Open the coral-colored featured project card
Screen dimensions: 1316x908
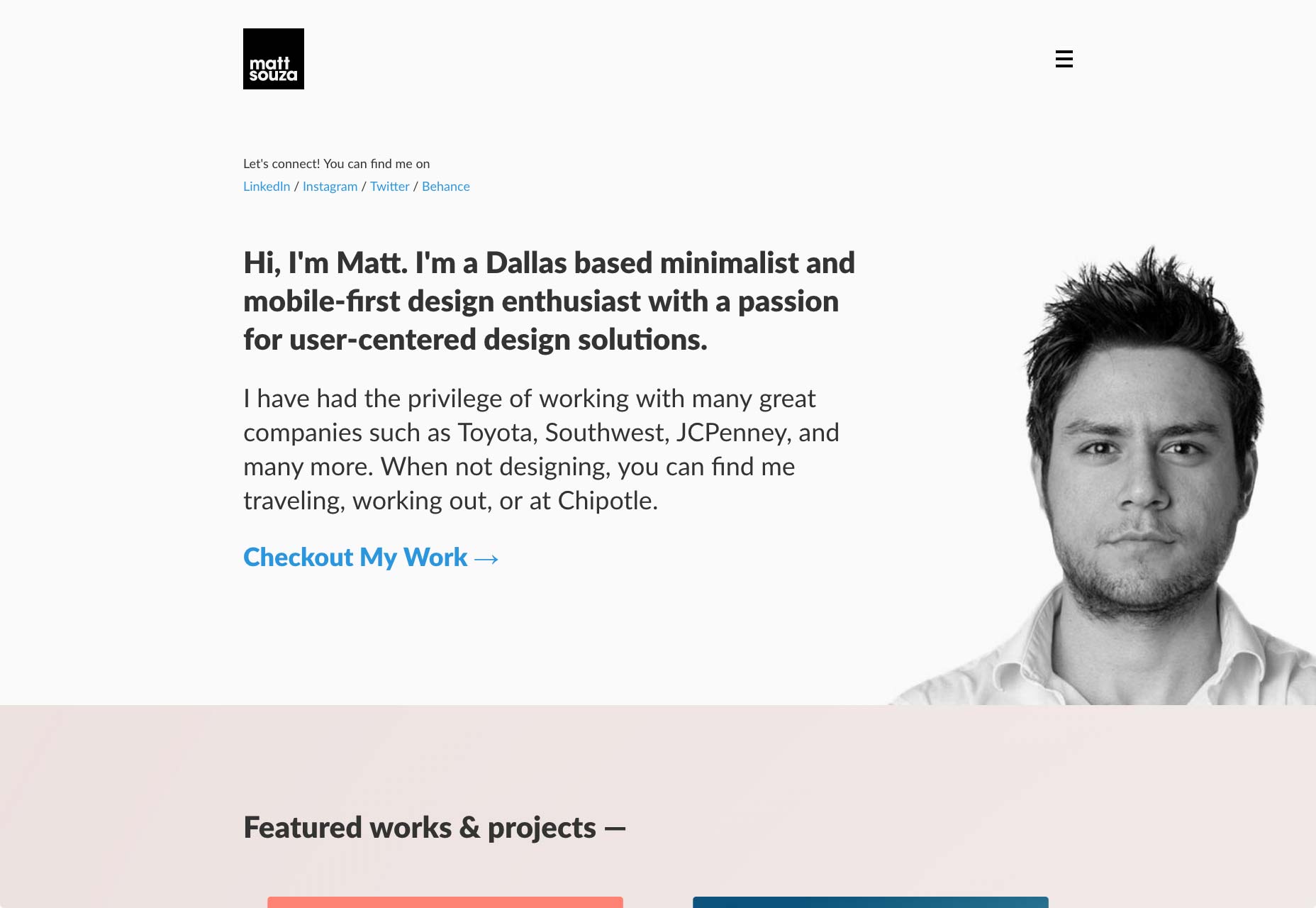[445, 902]
